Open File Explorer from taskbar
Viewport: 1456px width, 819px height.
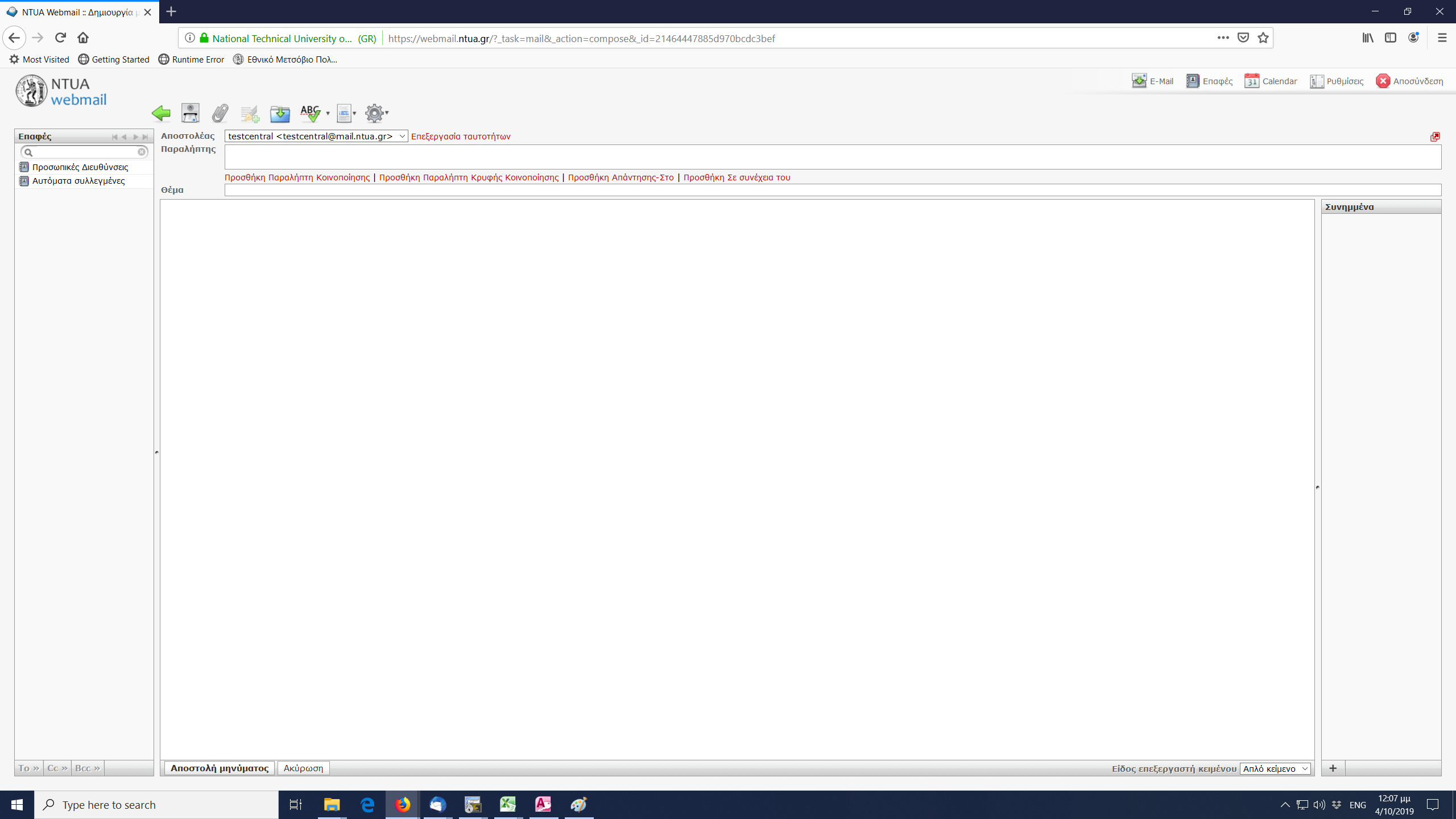coord(332,805)
